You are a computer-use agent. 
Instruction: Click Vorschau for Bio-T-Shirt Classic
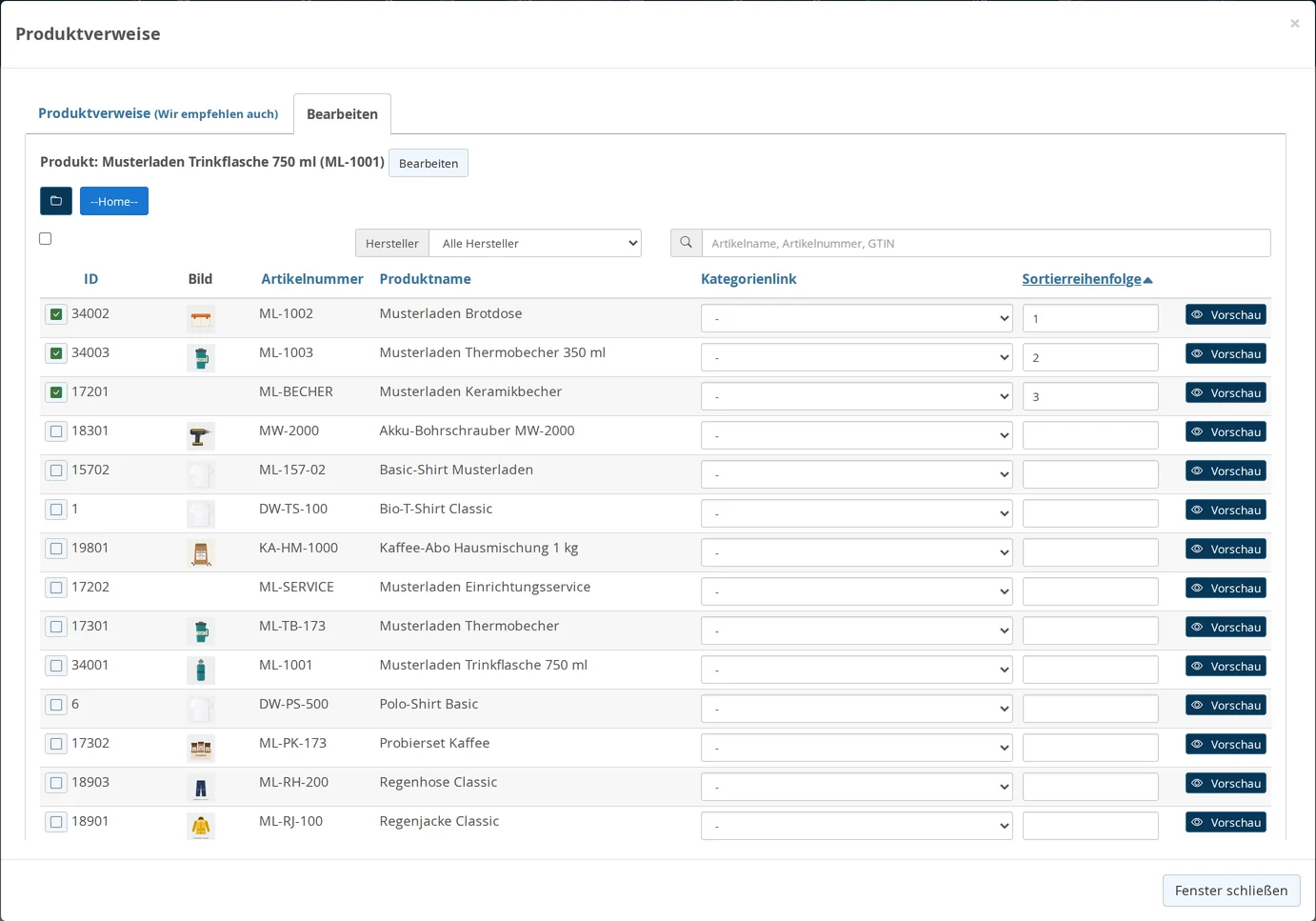tap(1226, 510)
